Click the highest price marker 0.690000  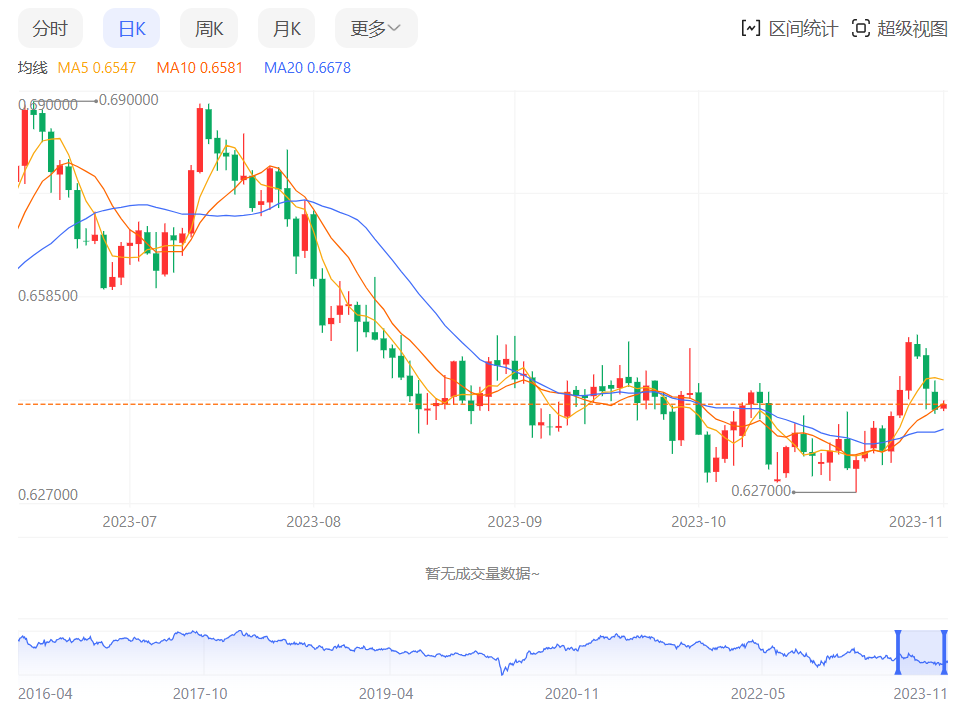click(x=129, y=100)
